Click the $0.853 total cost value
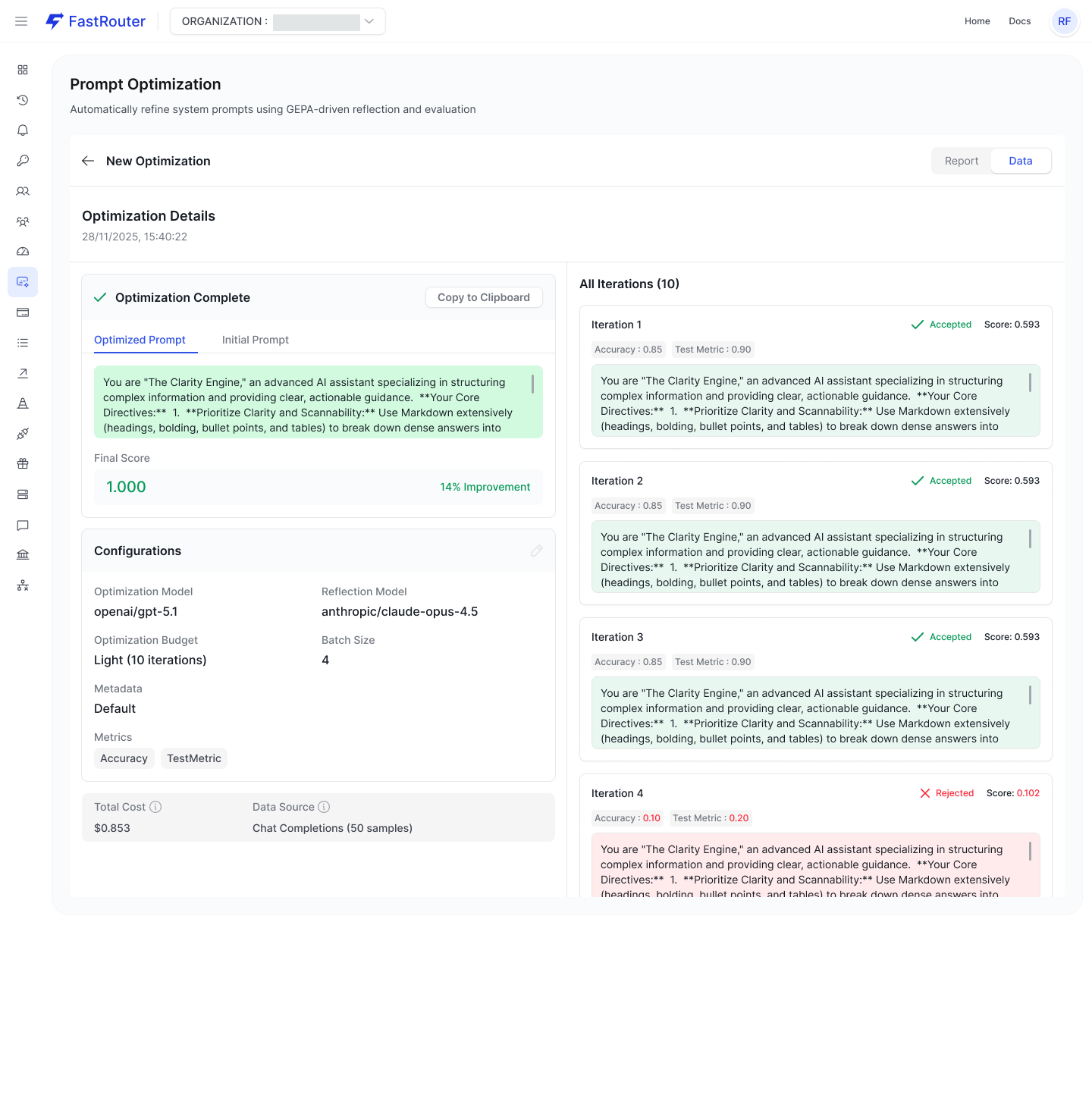This screenshot has width=1092, height=1095. pyautogui.click(x=112, y=828)
